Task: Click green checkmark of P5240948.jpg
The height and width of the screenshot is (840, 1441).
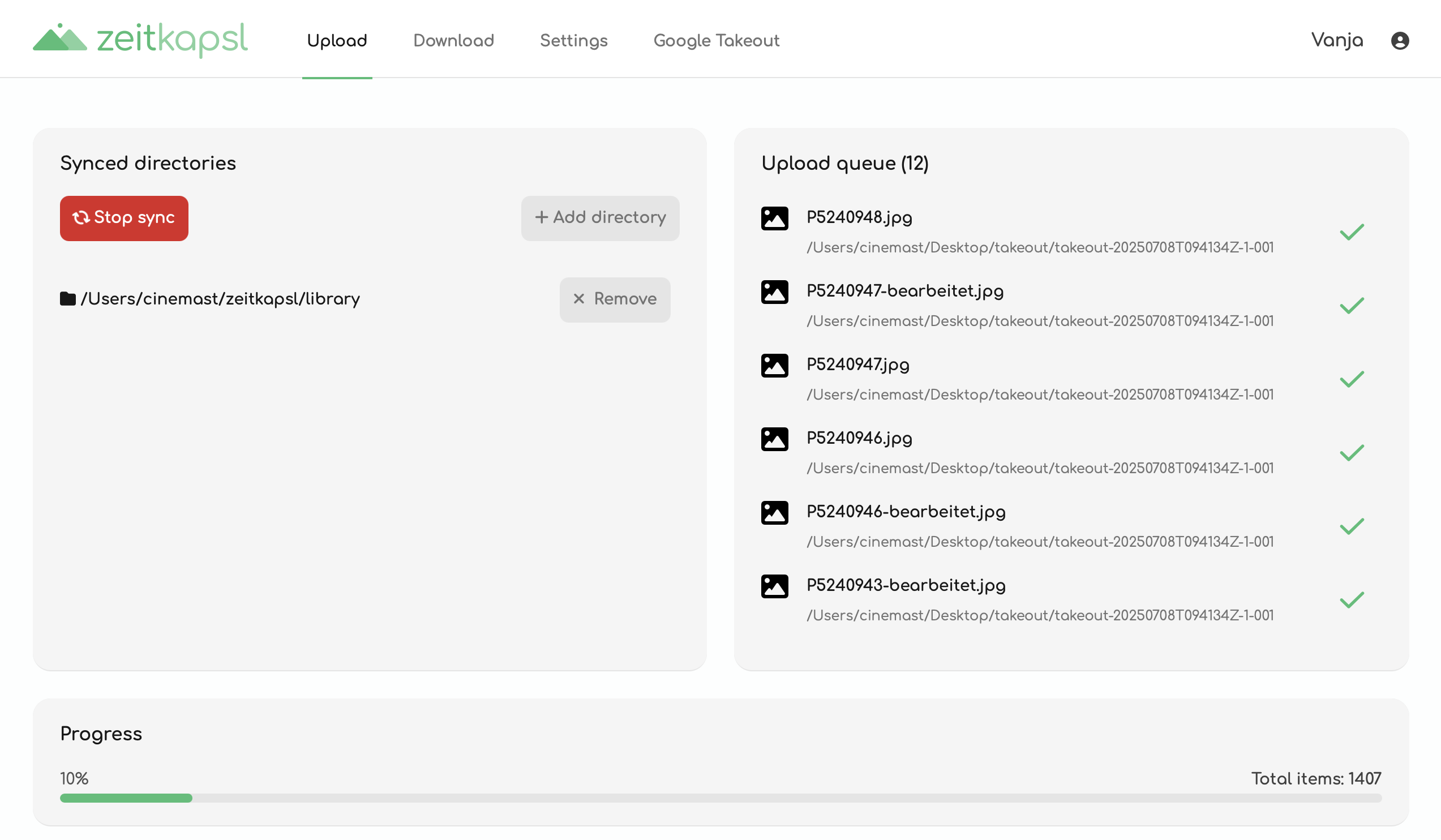Action: tap(1352, 232)
